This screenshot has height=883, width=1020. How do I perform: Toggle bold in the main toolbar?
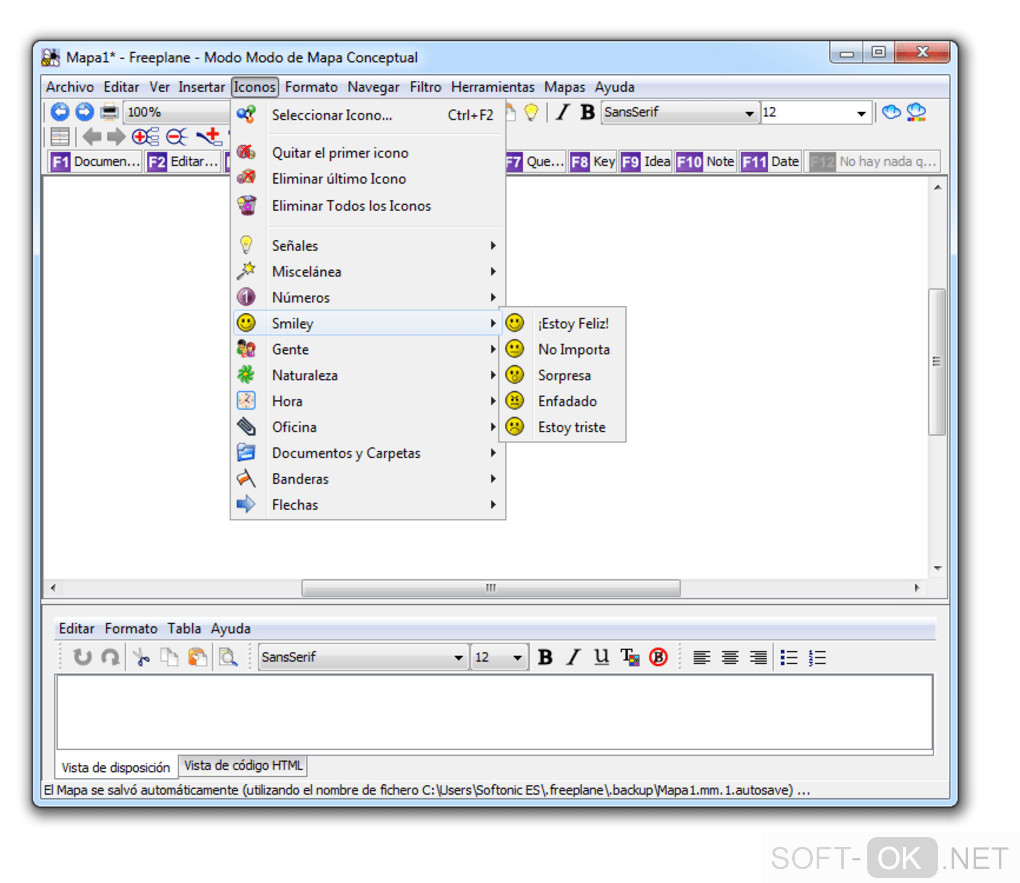point(587,112)
